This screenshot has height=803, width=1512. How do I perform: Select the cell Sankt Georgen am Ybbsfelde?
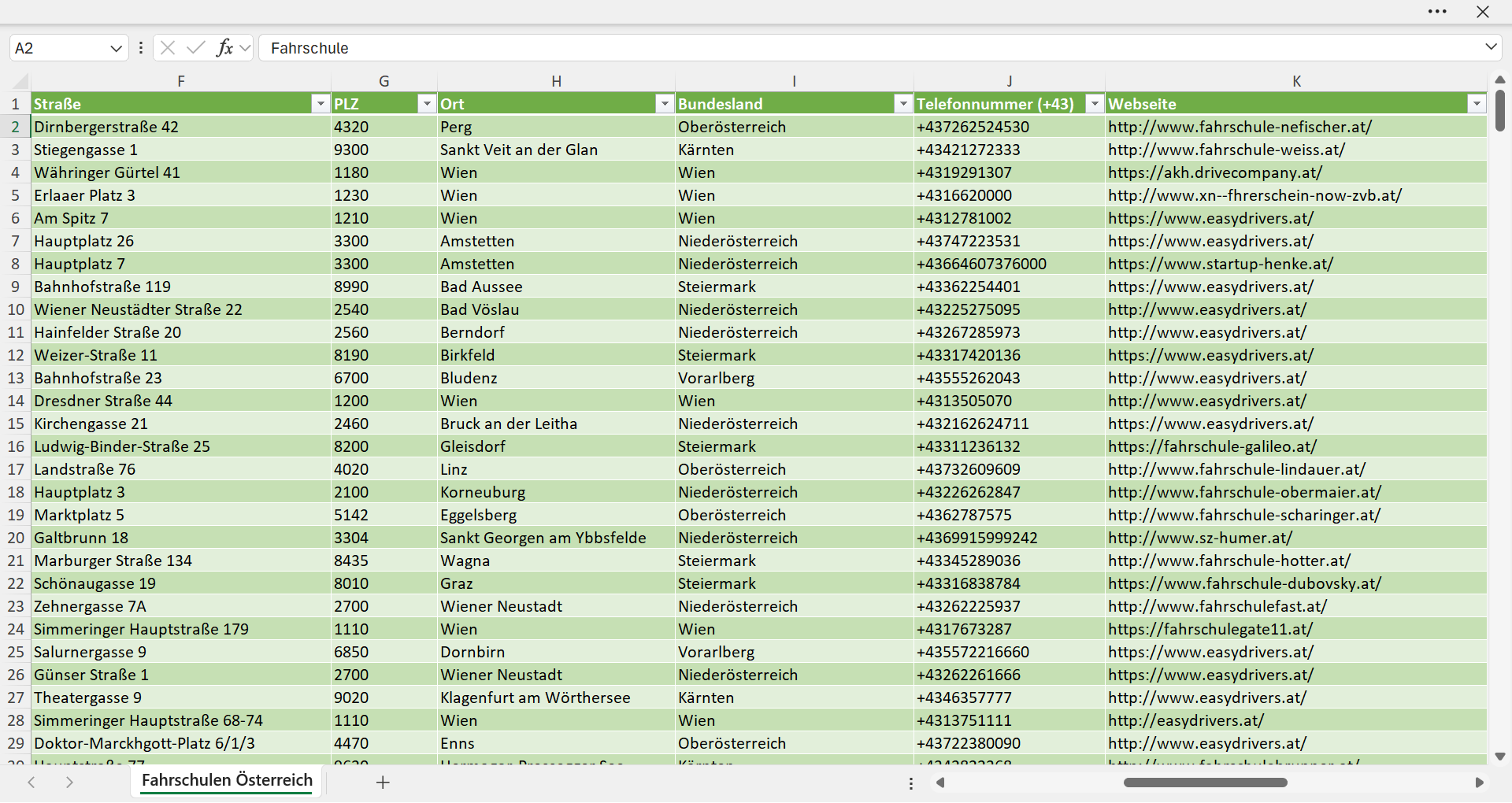pyautogui.click(x=556, y=538)
